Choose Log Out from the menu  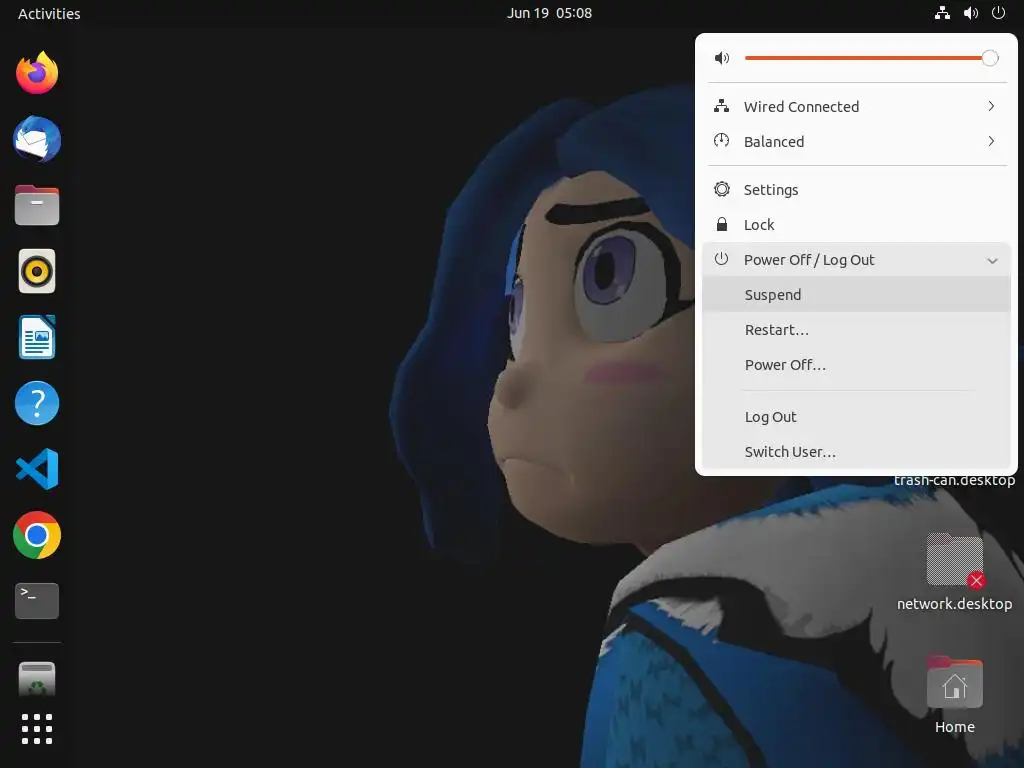(856, 417)
